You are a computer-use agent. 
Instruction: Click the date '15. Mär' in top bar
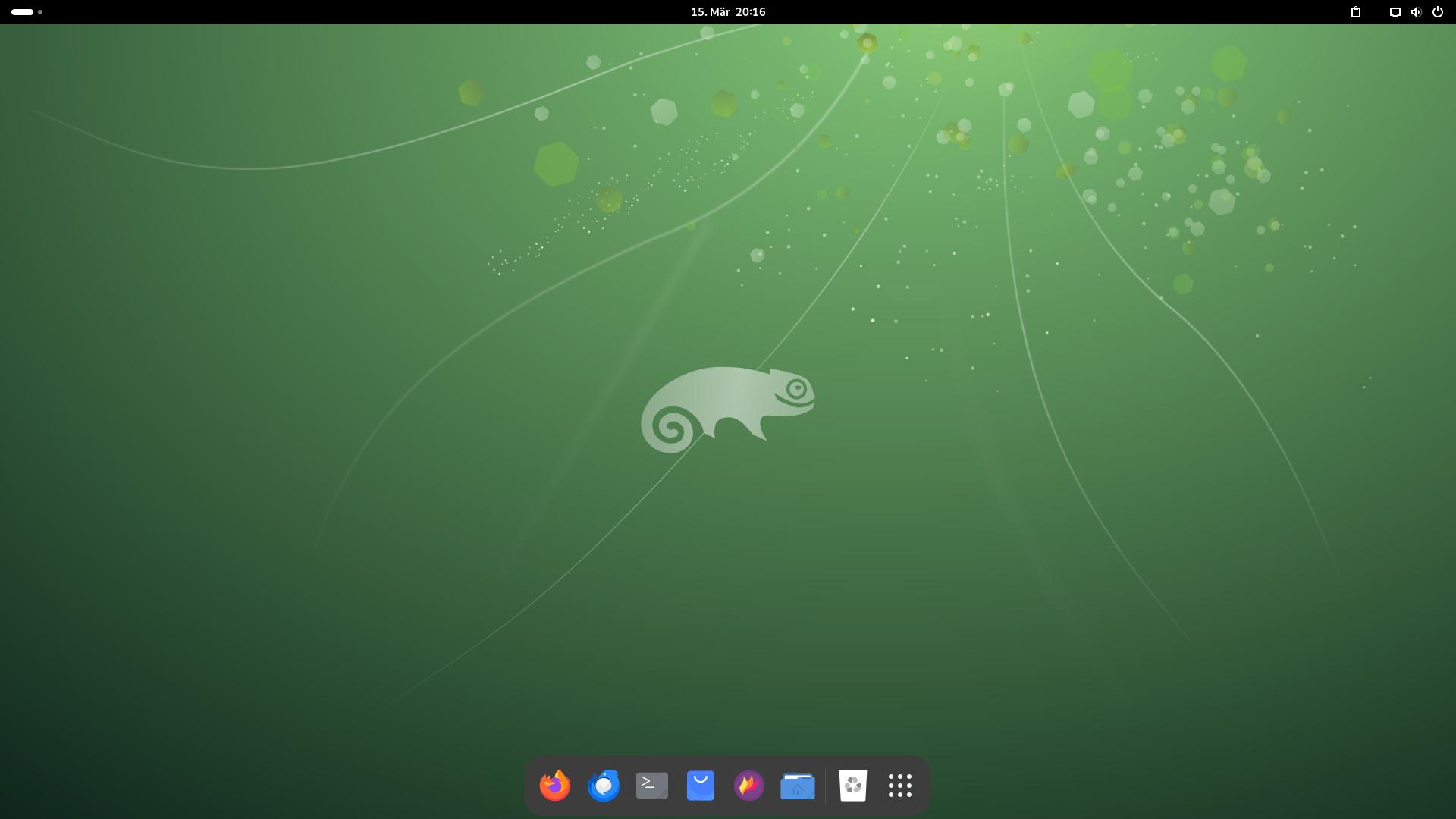pos(709,12)
